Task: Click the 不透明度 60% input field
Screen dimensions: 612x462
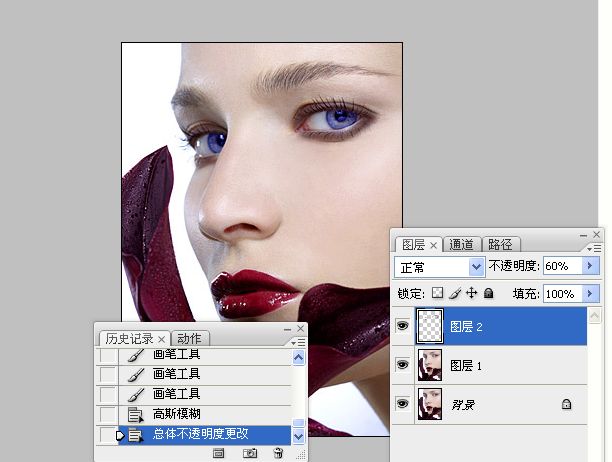Action: coord(563,266)
